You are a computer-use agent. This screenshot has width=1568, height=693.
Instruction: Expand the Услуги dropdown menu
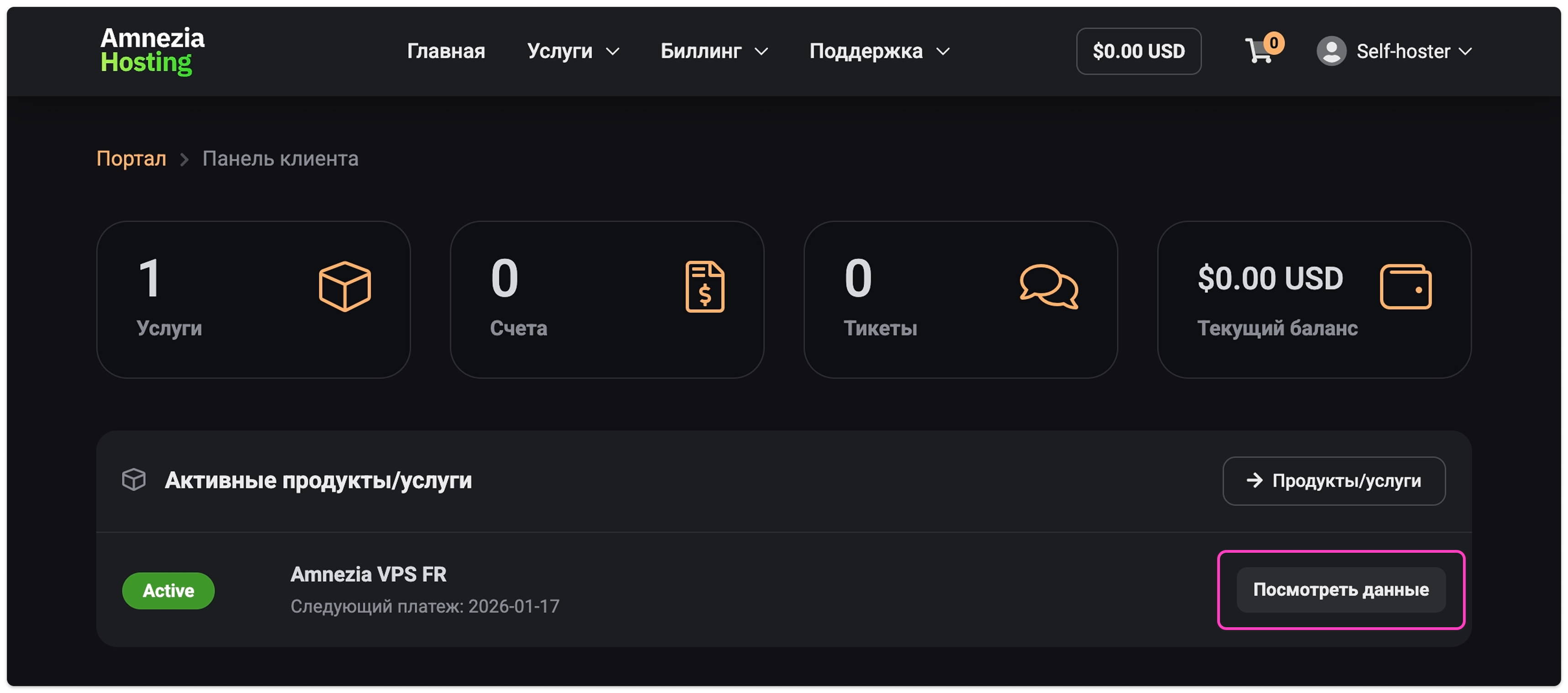[x=573, y=51]
